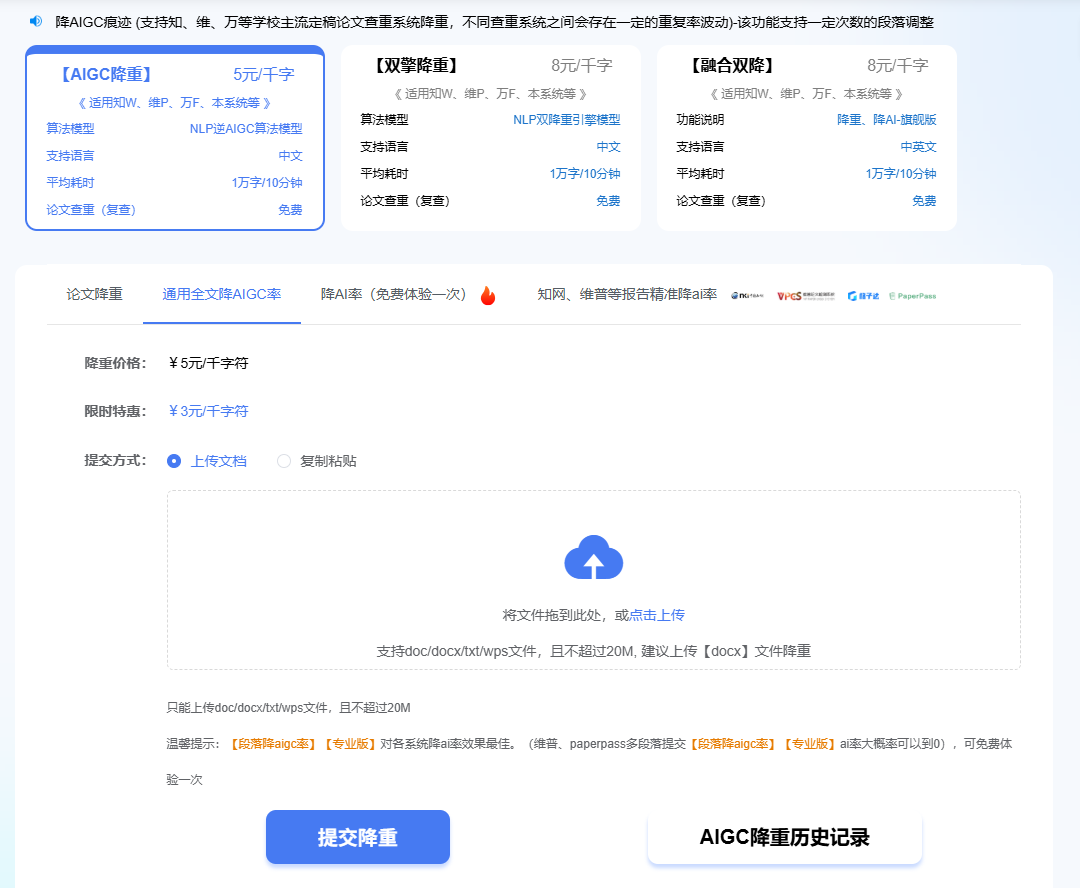Open the 降AI率(免费体验一次) tab
Image resolution: width=1080 pixels, height=888 pixels.
coord(393,294)
